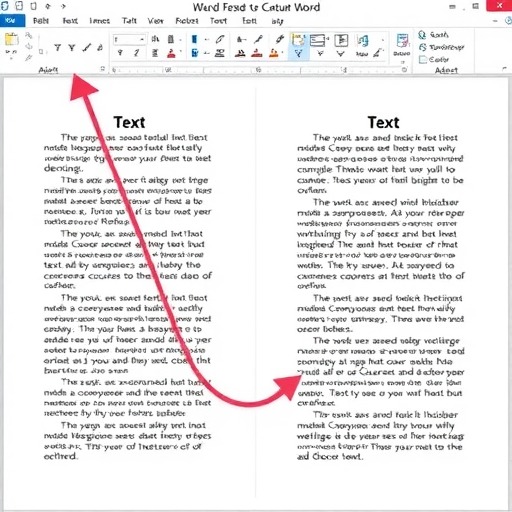
Task: Open the dialog launcher in the left ribbon group
Action: point(102,69)
